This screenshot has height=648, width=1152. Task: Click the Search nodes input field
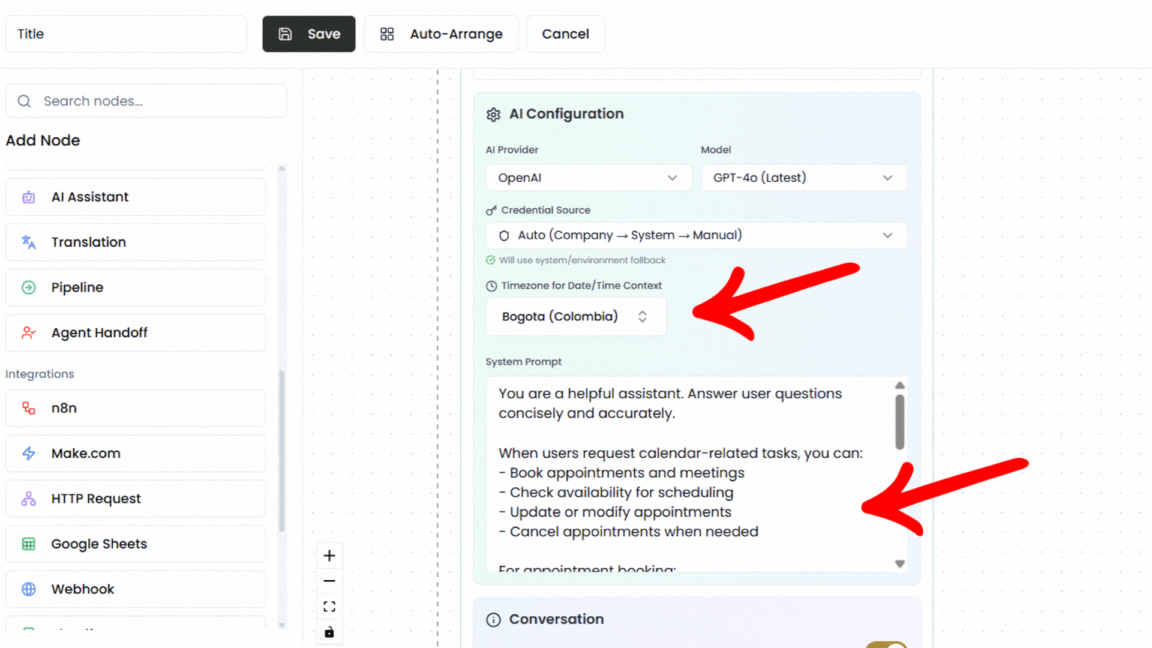click(145, 101)
